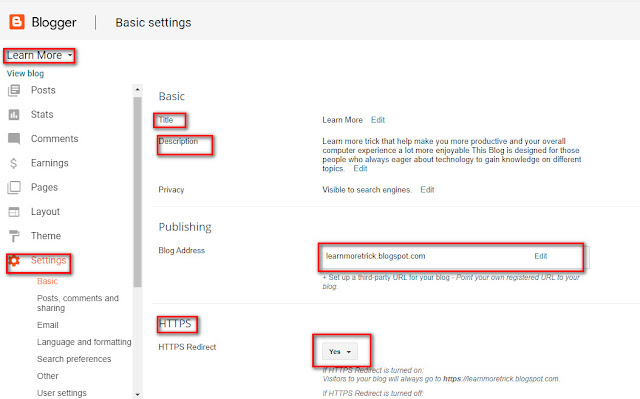
Task: Click the Earnings dollar sign icon
Action: 13,163
